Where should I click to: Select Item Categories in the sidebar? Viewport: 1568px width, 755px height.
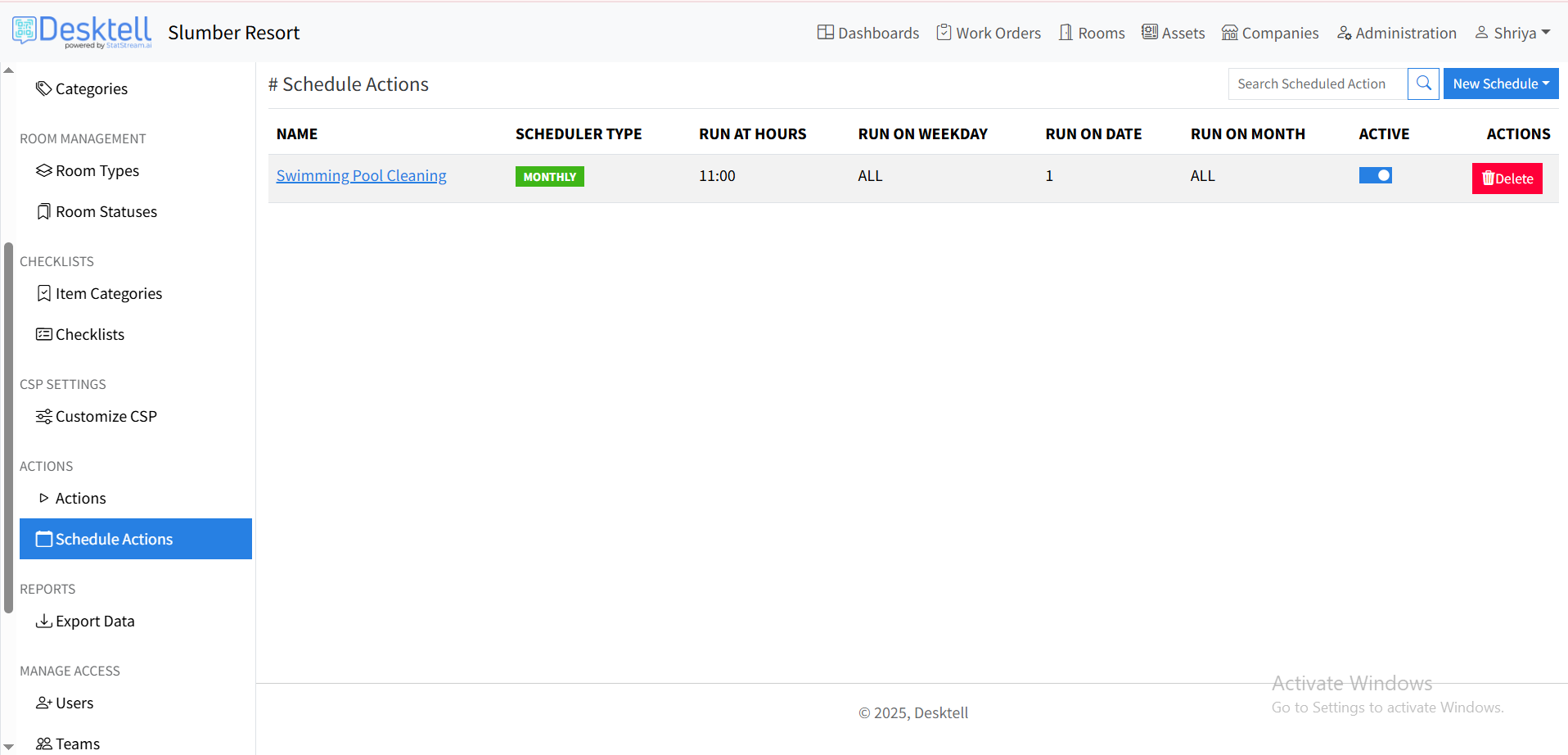(108, 293)
